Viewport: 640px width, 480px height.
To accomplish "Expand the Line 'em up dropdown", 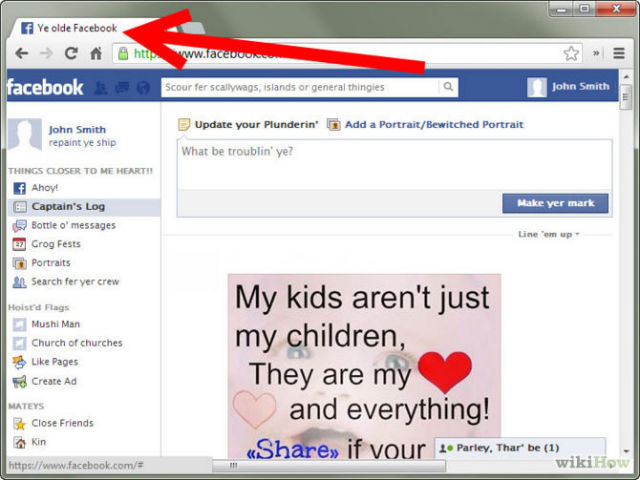I will click(x=548, y=234).
